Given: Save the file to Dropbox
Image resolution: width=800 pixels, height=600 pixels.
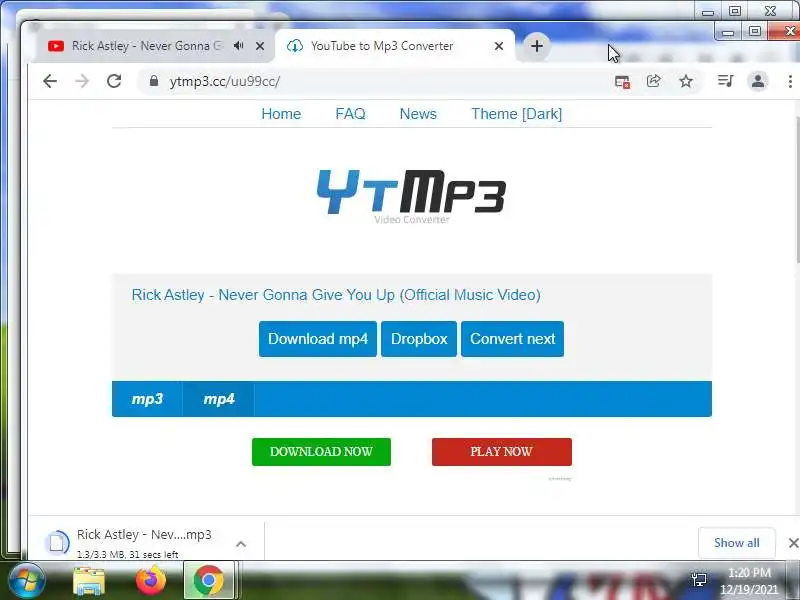Looking at the screenshot, I should point(419,339).
